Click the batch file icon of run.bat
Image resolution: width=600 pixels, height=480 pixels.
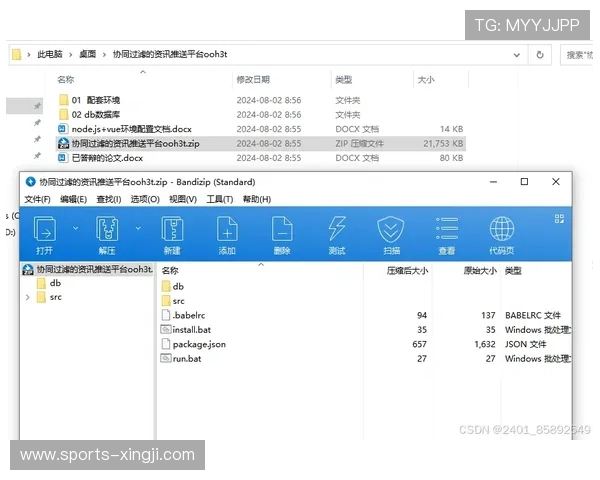pyautogui.click(x=166, y=358)
